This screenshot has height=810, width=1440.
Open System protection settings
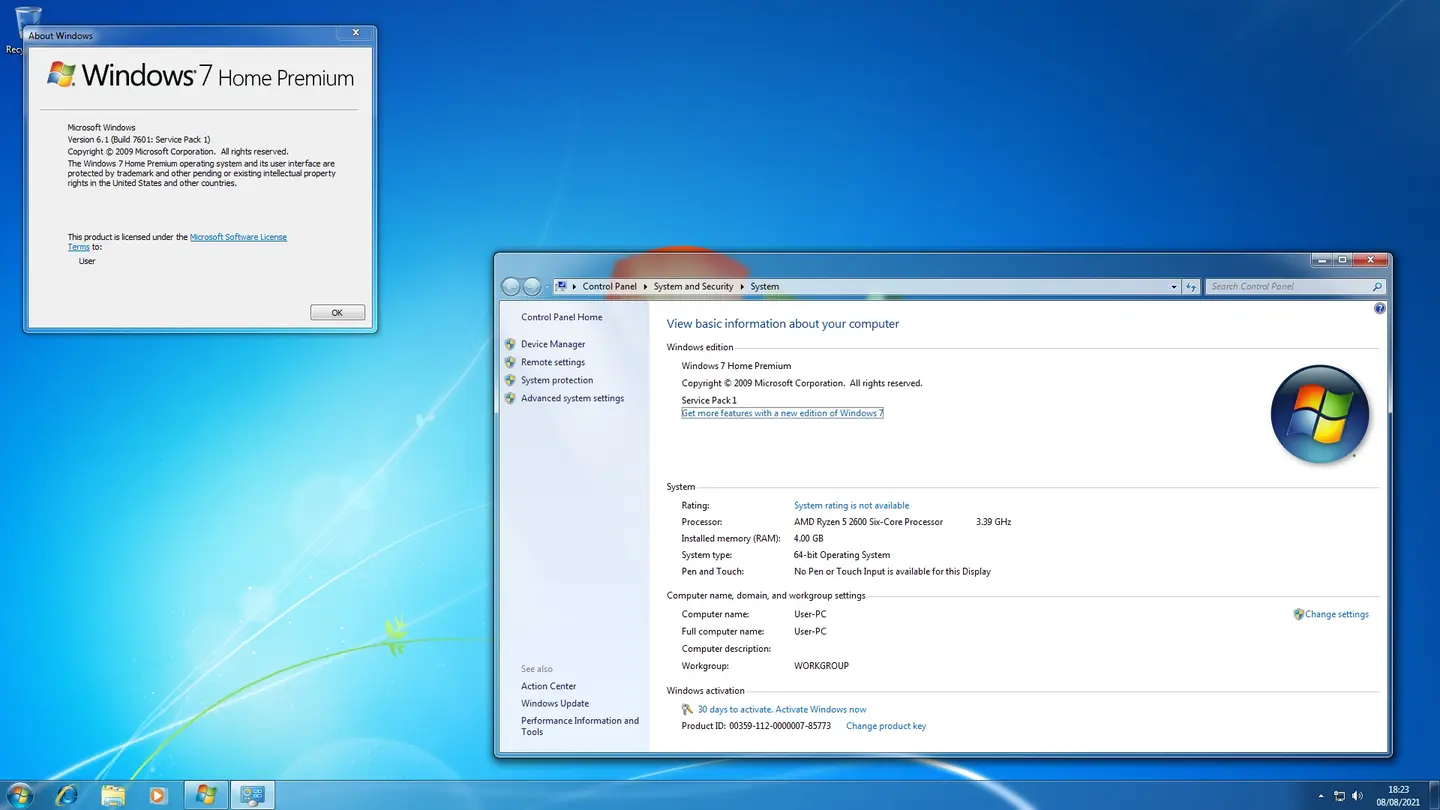click(557, 380)
